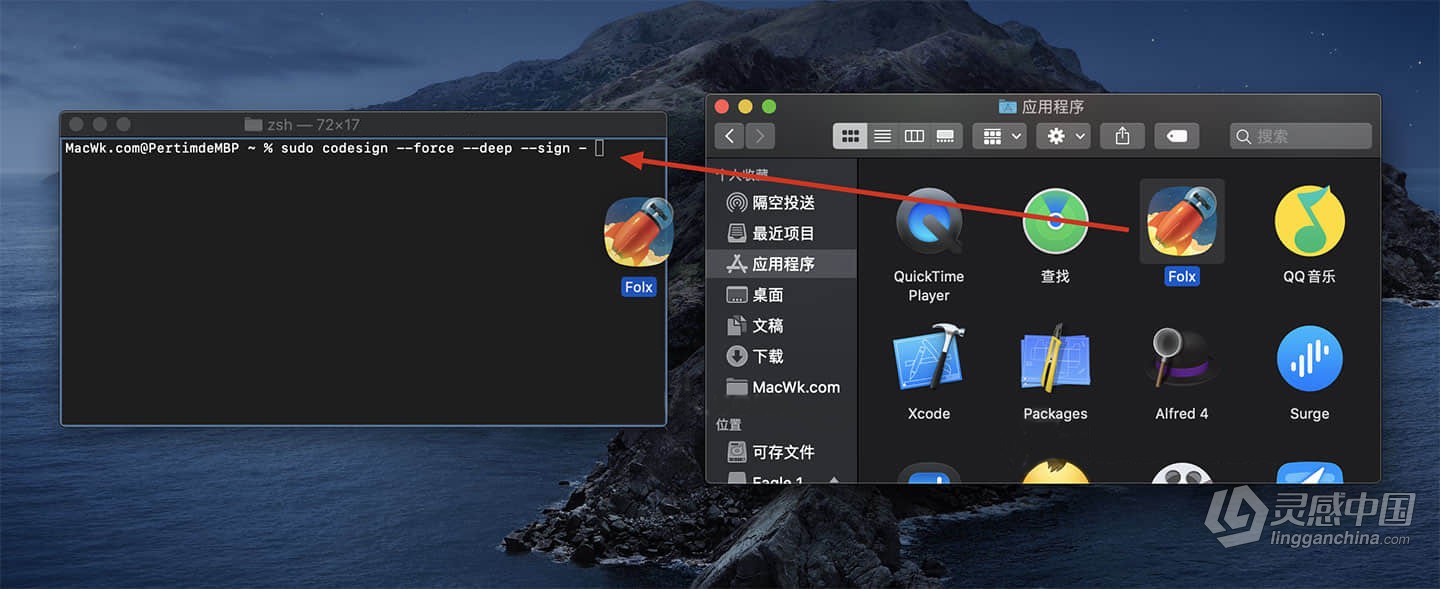The height and width of the screenshot is (589, 1440).
Task: Select the Folx app icon in Finder
Action: (x=1182, y=222)
